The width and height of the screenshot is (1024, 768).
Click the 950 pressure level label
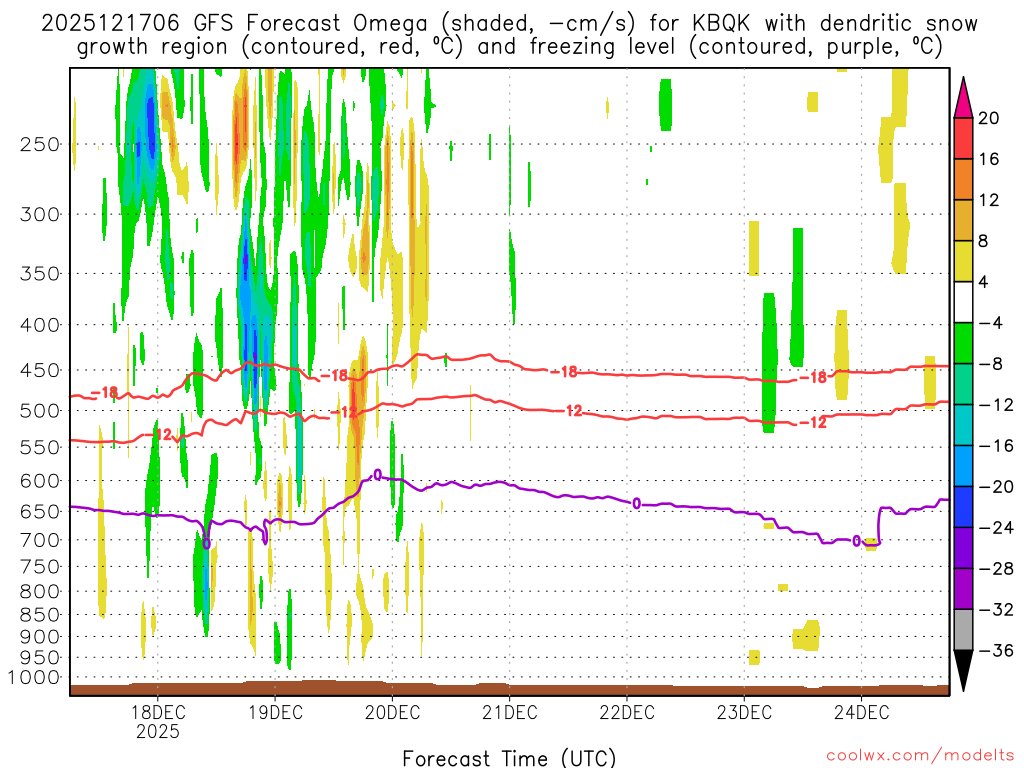tap(40, 658)
